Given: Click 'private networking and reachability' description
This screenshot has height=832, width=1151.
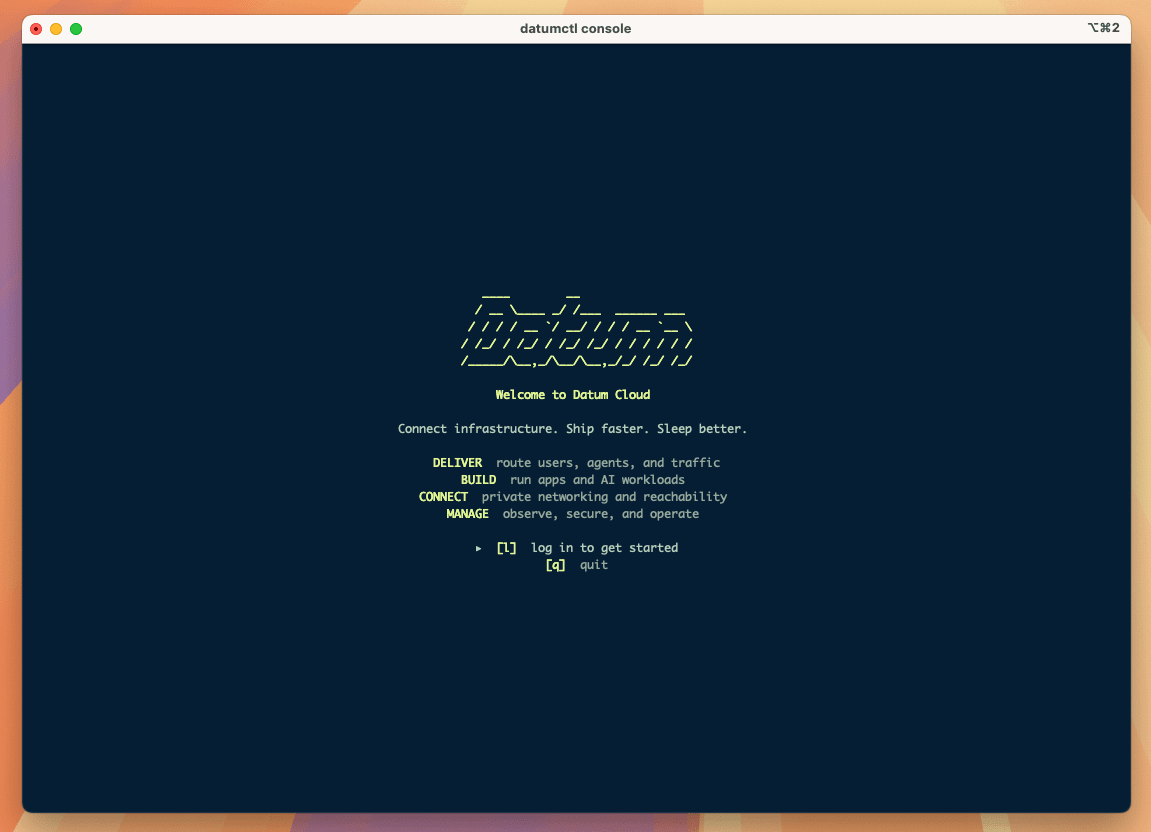Looking at the screenshot, I should 604,496.
